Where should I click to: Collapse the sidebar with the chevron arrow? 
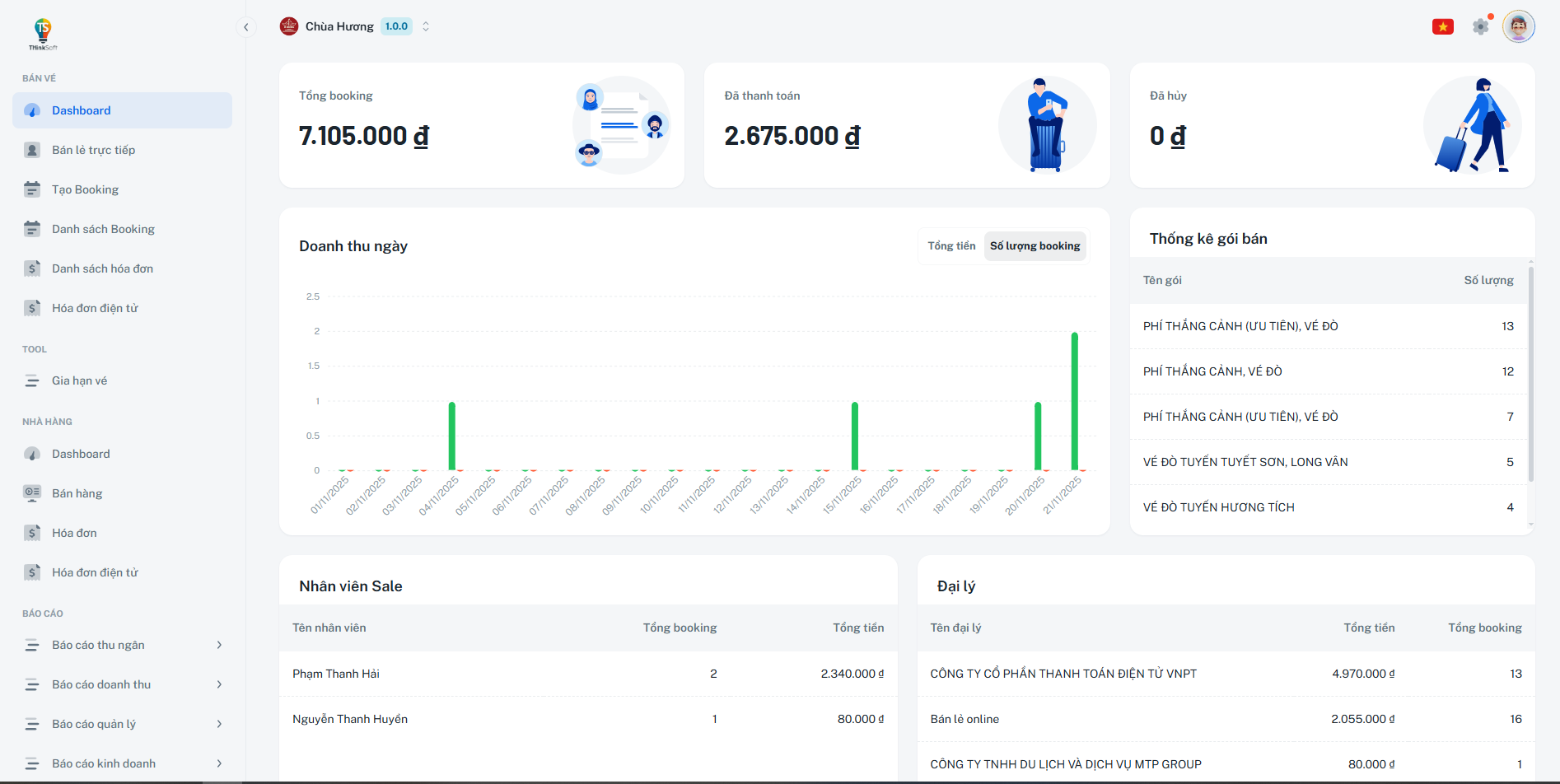point(245,26)
